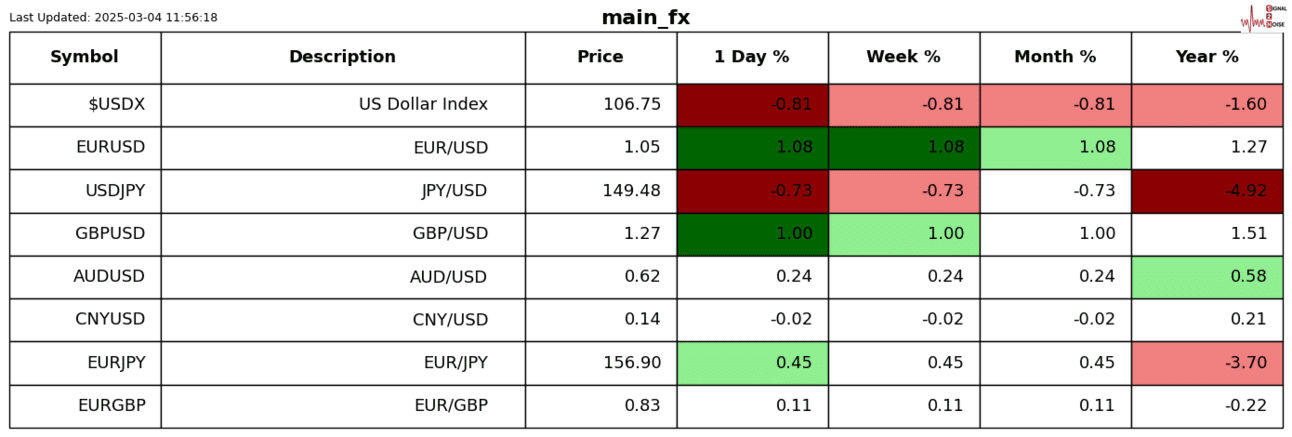This screenshot has width=1292, height=437.
Task: Click the Signal 2 Noise logo
Action: point(1261,17)
